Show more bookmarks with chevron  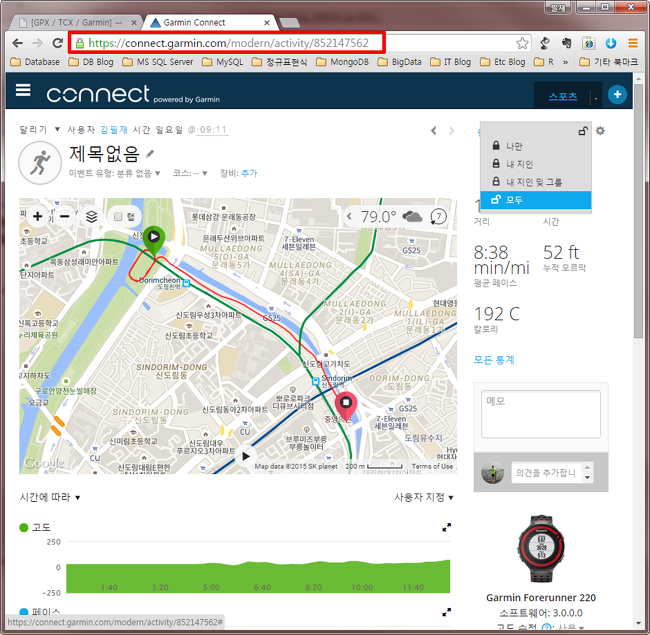click(x=565, y=62)
